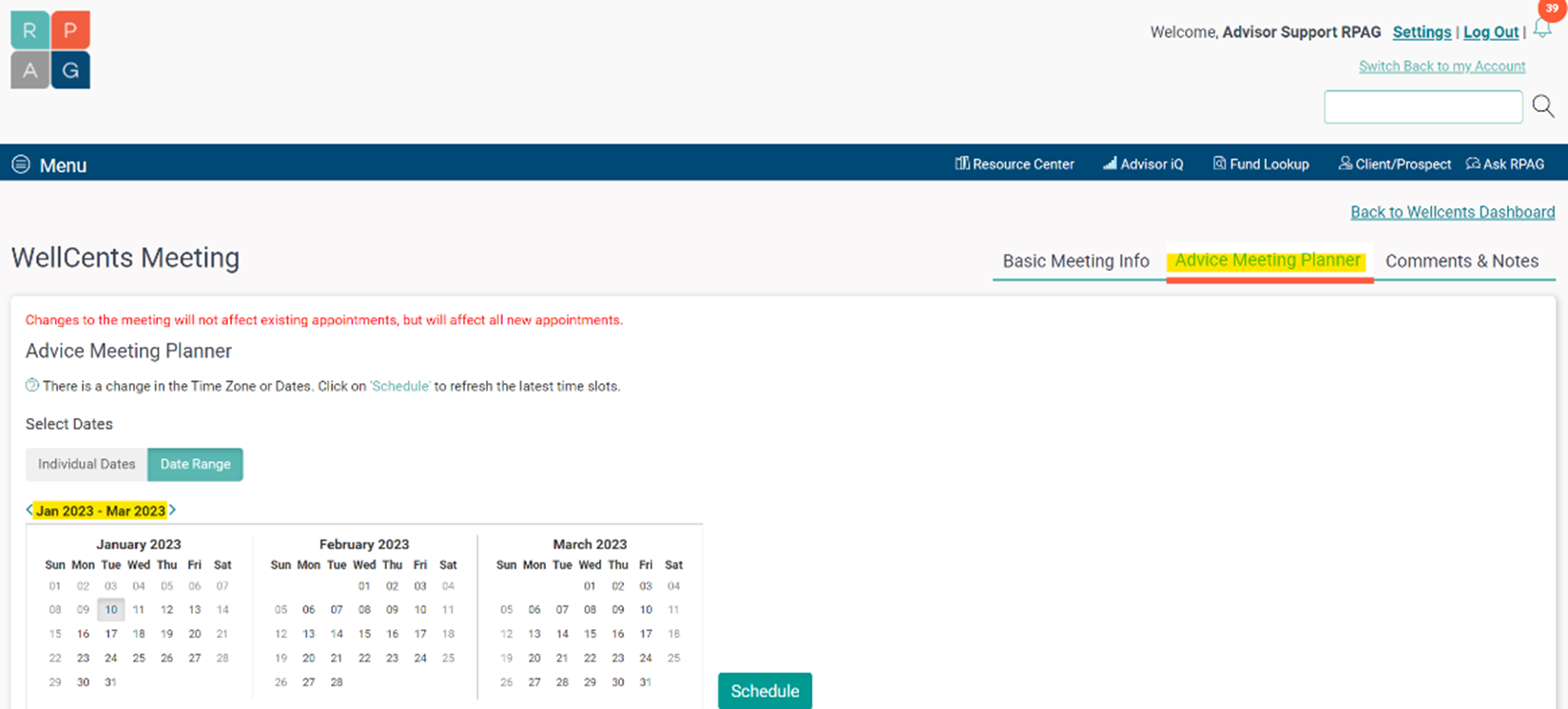Select February 06 in the calendar

point(308,610)
